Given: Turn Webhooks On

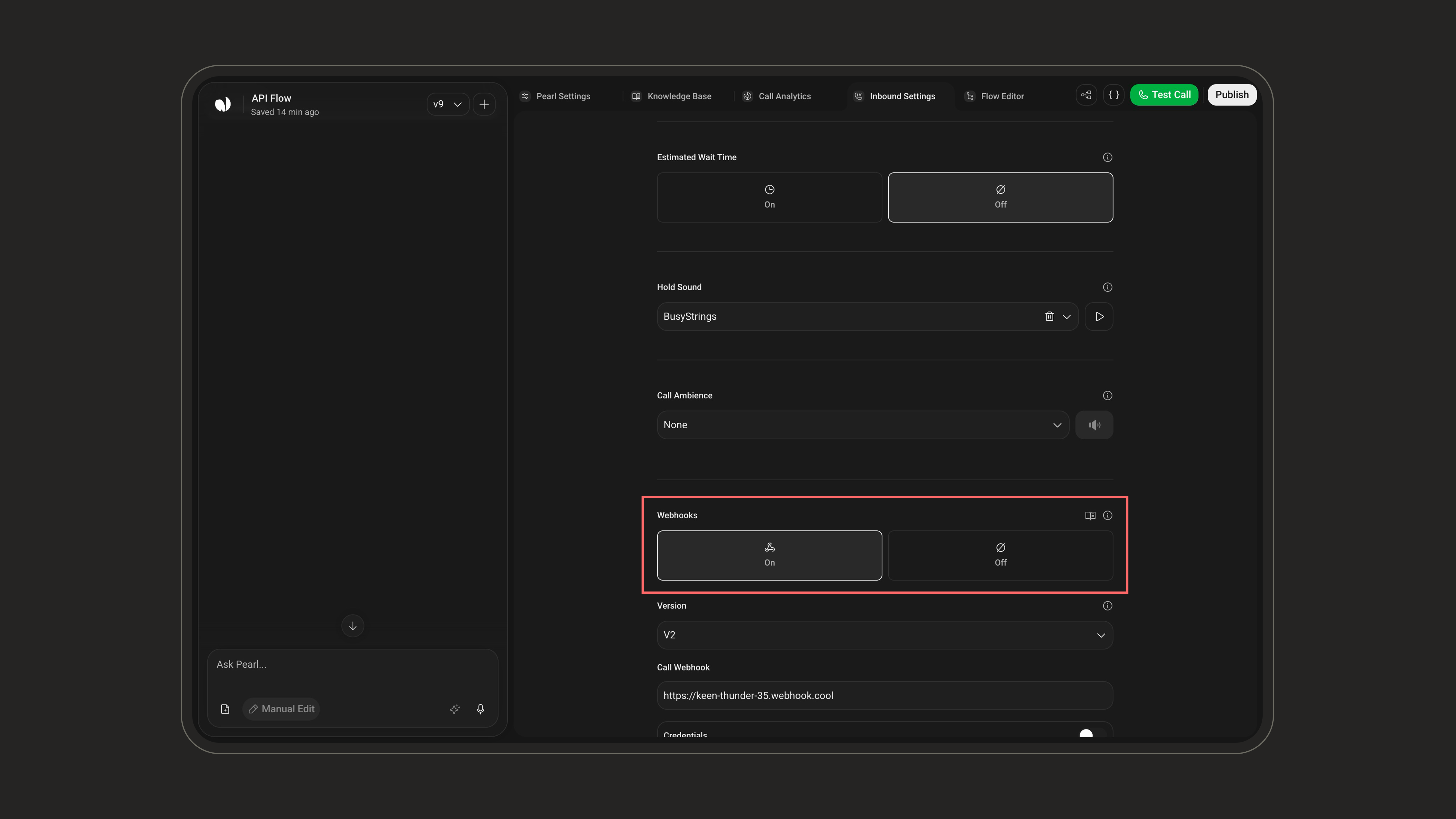Looking at the screenshot, I should tap(769, 555).
